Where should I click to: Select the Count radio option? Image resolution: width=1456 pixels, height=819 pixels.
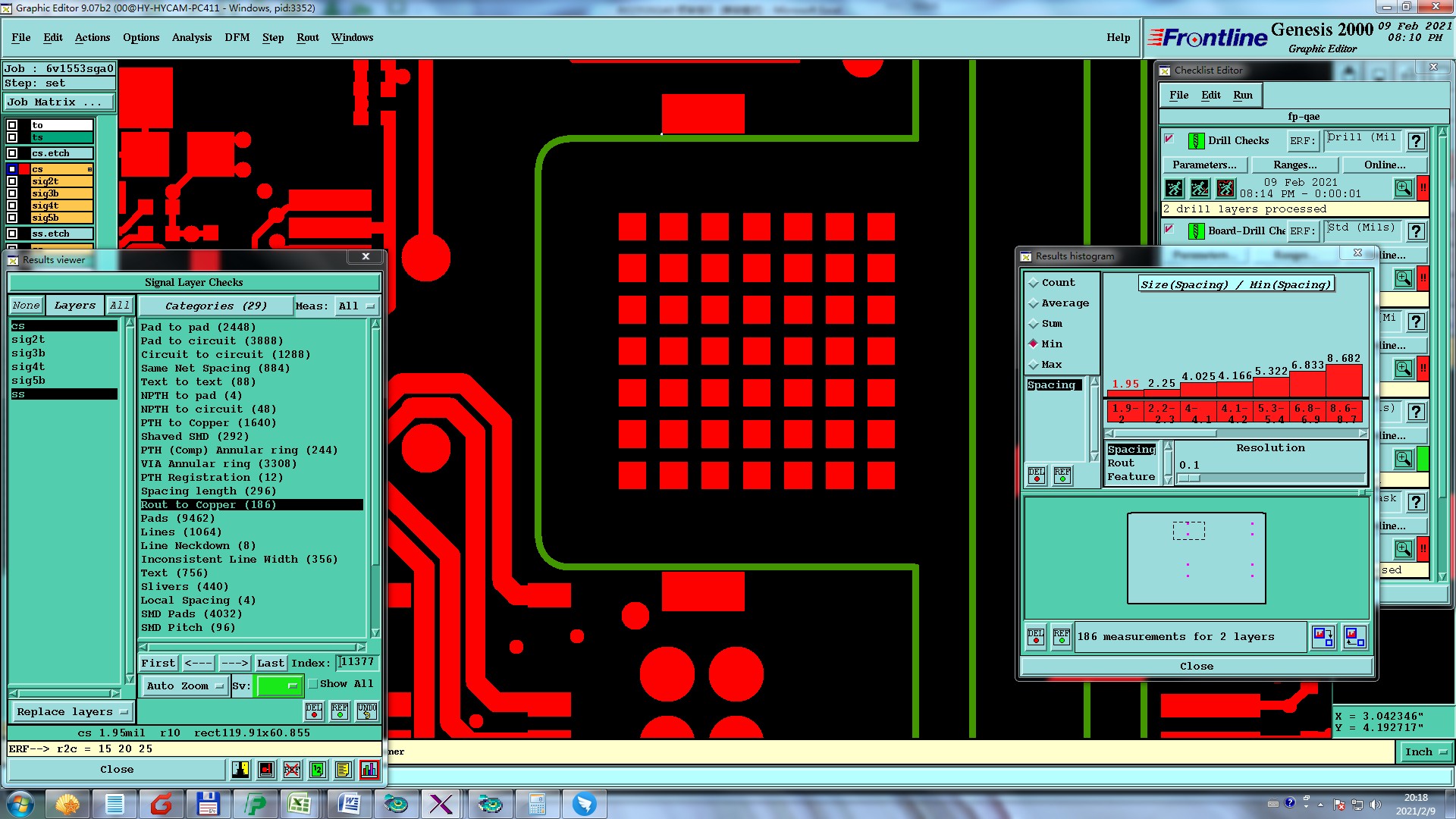(1034, 283)
